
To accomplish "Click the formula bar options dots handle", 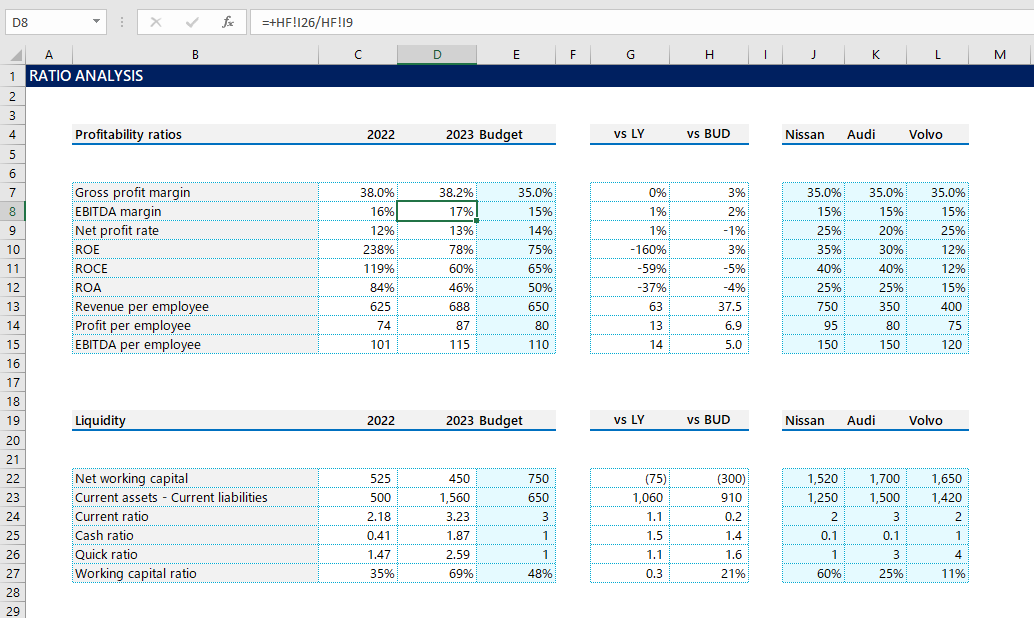I will coord(122,21).
